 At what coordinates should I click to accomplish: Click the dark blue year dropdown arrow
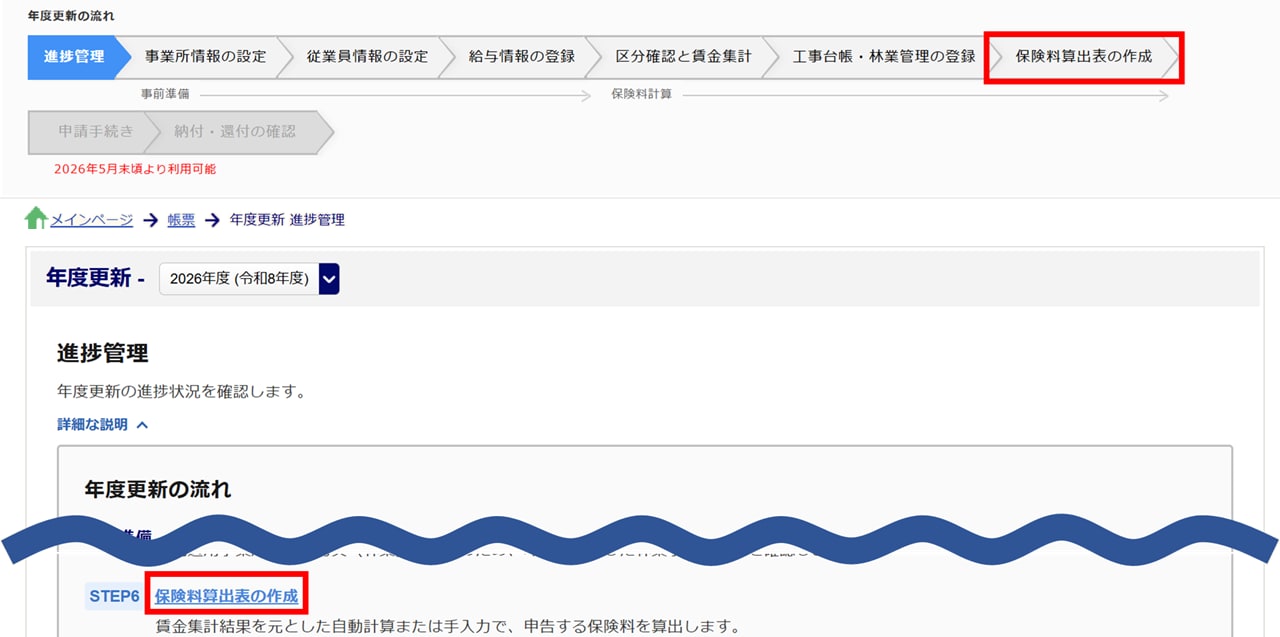click(x=329, y=279)
